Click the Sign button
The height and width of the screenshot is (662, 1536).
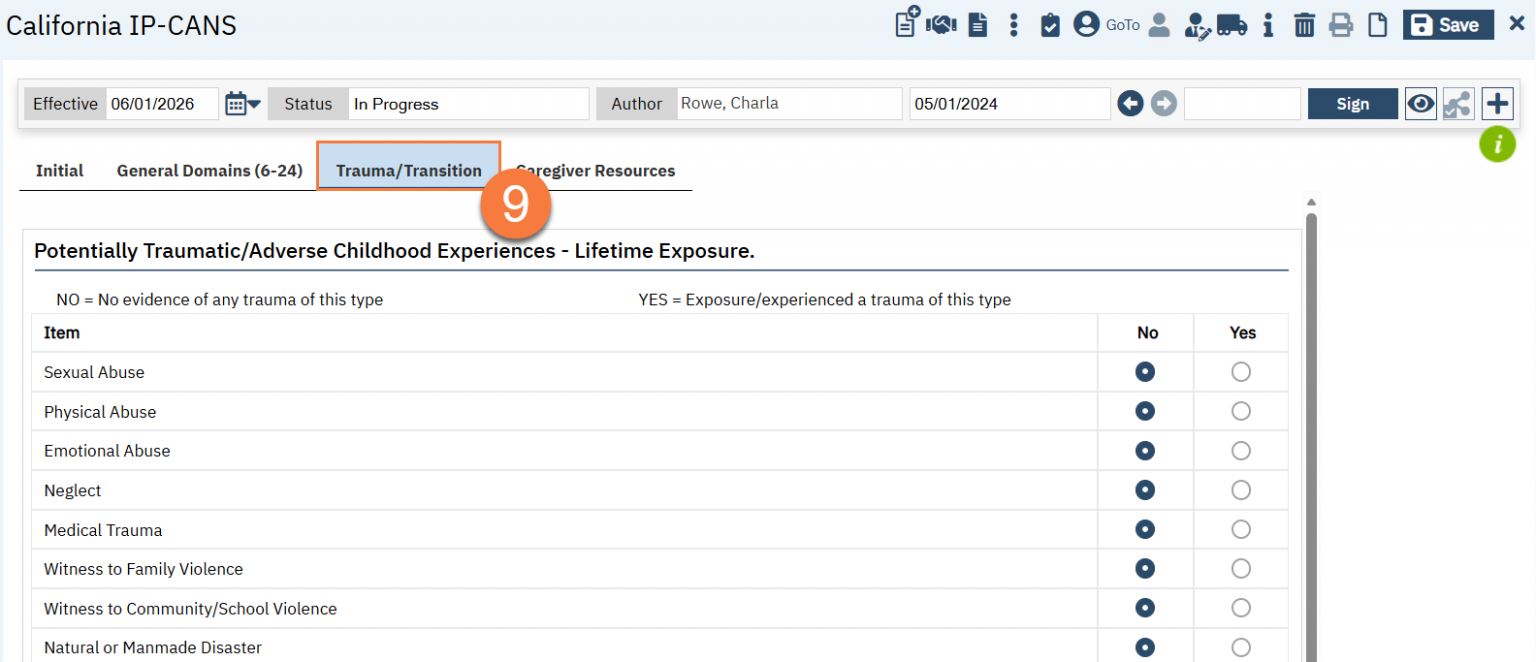[x=1353, y=103]
